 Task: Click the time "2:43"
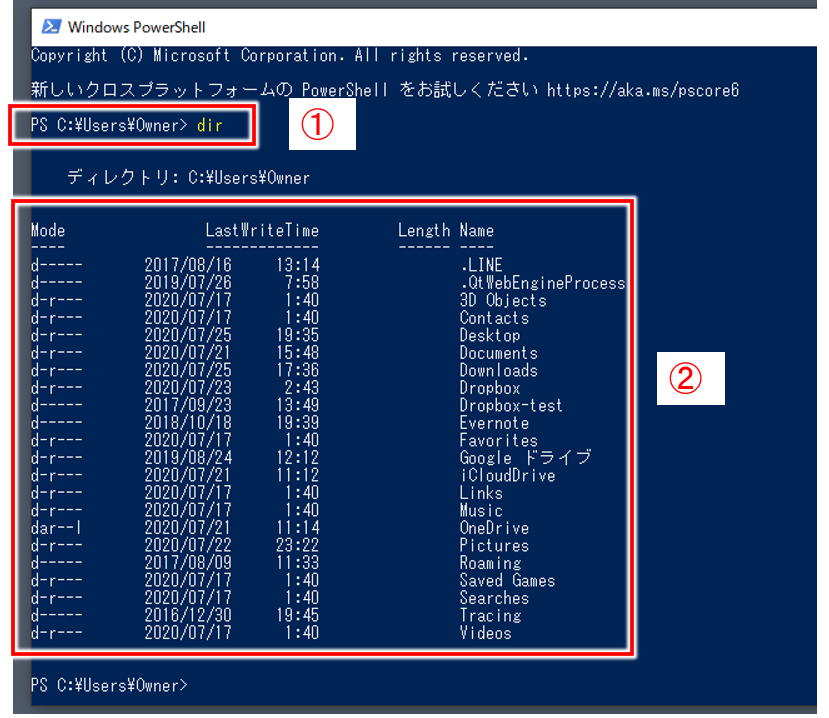(x=302, y=388)
